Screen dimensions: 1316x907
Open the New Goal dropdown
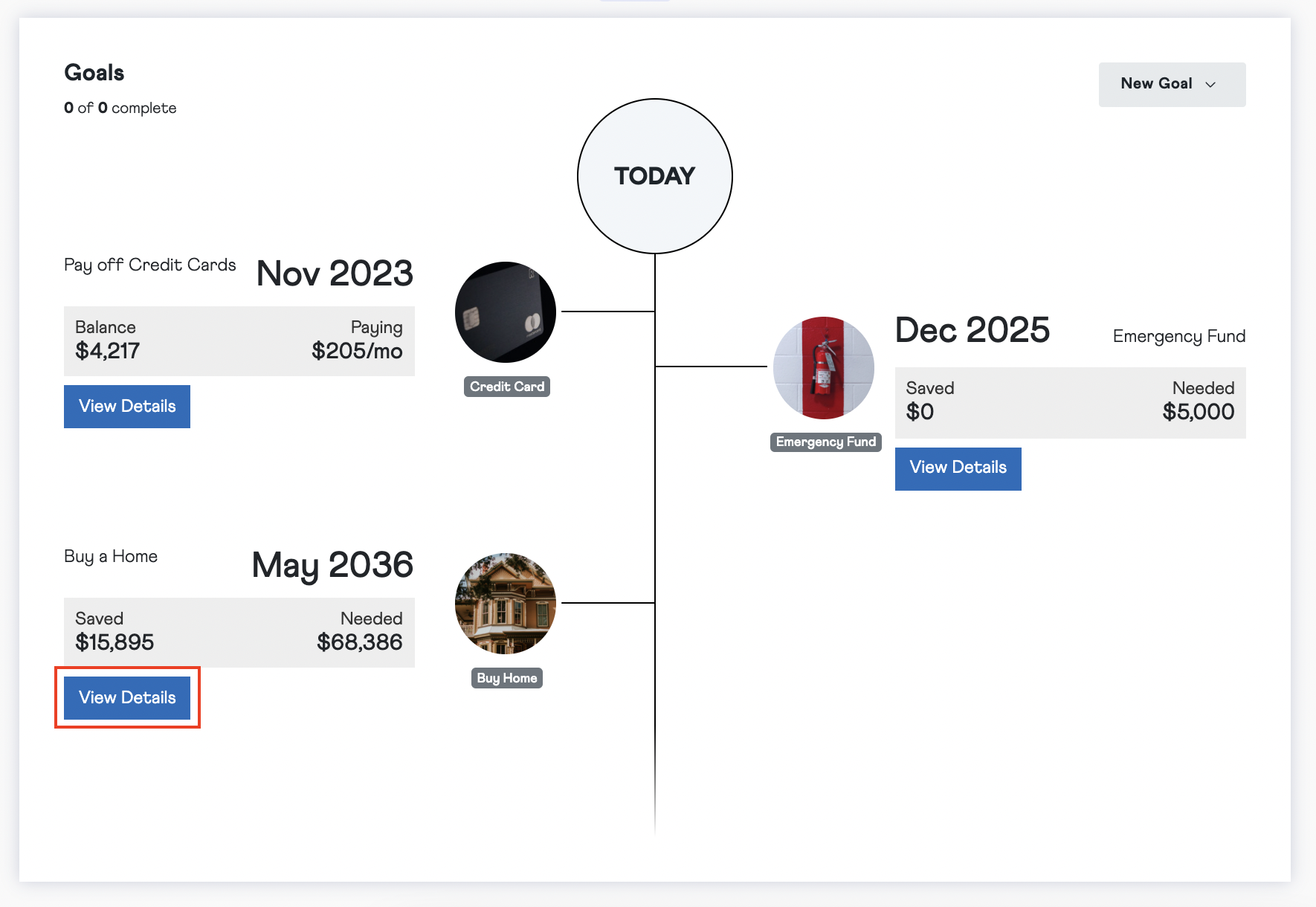1171,84
